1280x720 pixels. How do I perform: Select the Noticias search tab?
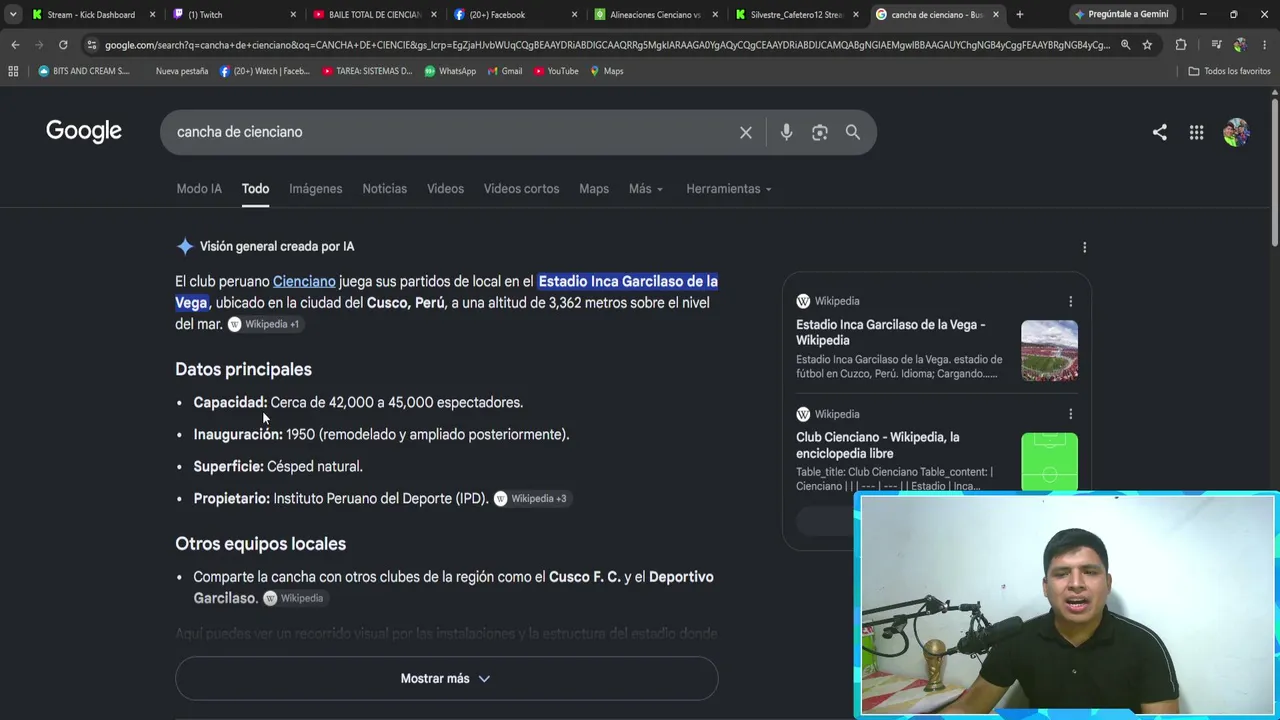[x=384, y=189]
